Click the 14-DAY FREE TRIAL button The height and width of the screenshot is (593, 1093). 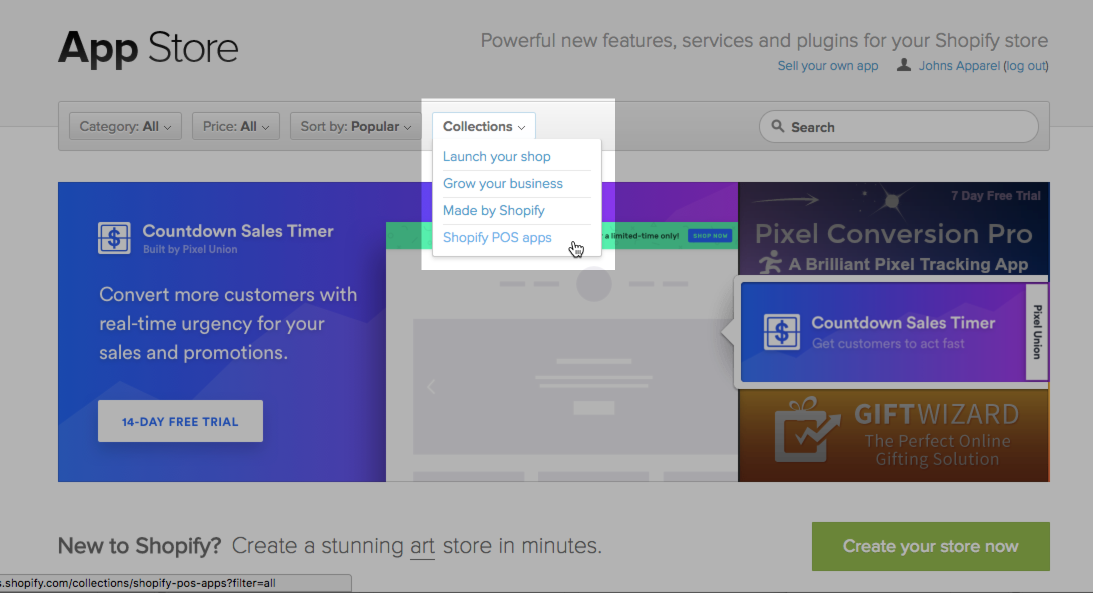click(181, 421)
